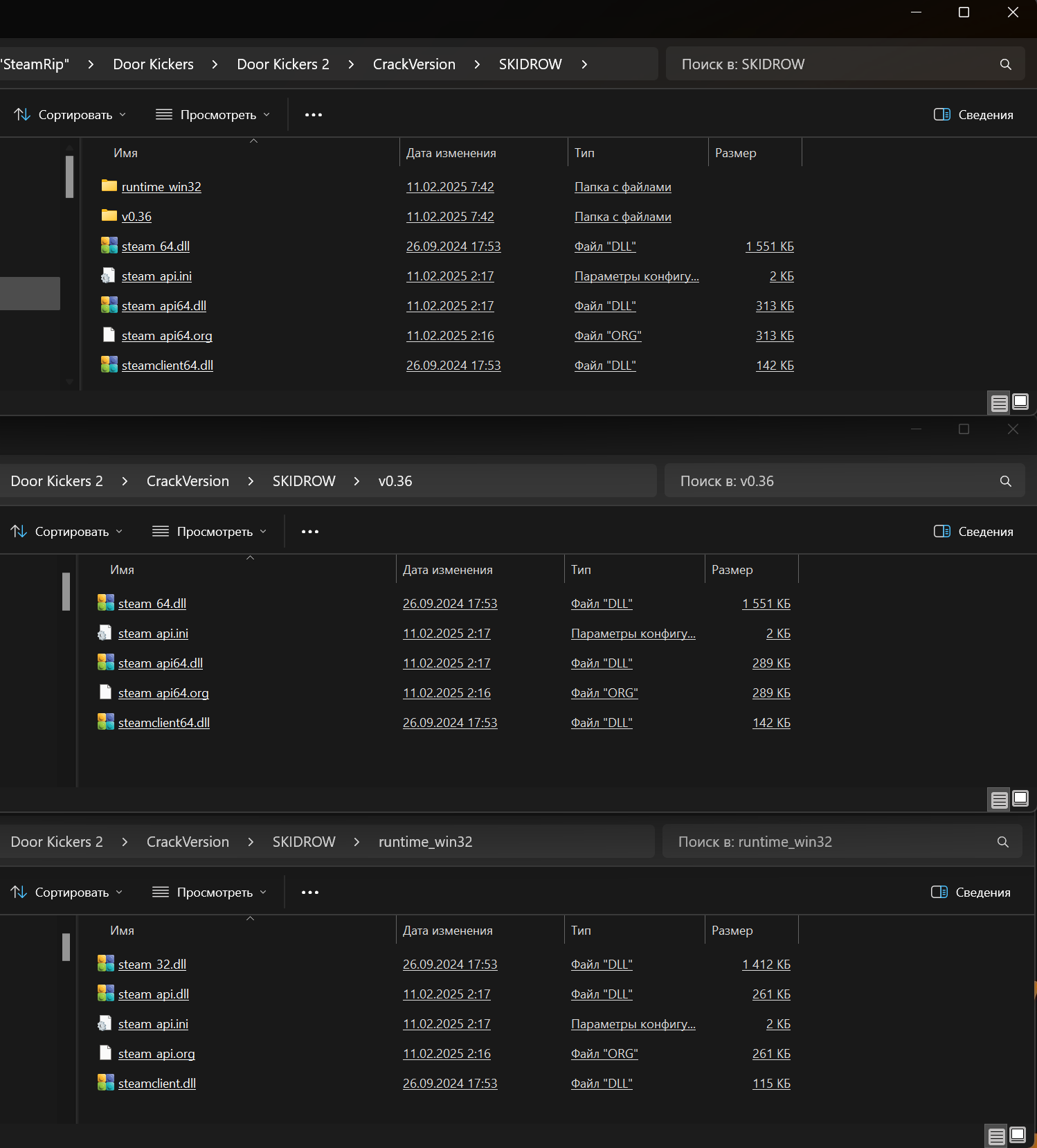1037x1148 pixels.
Task: Select steam_api64.dll icon sized 289 KB
Action: pos(105,662)
